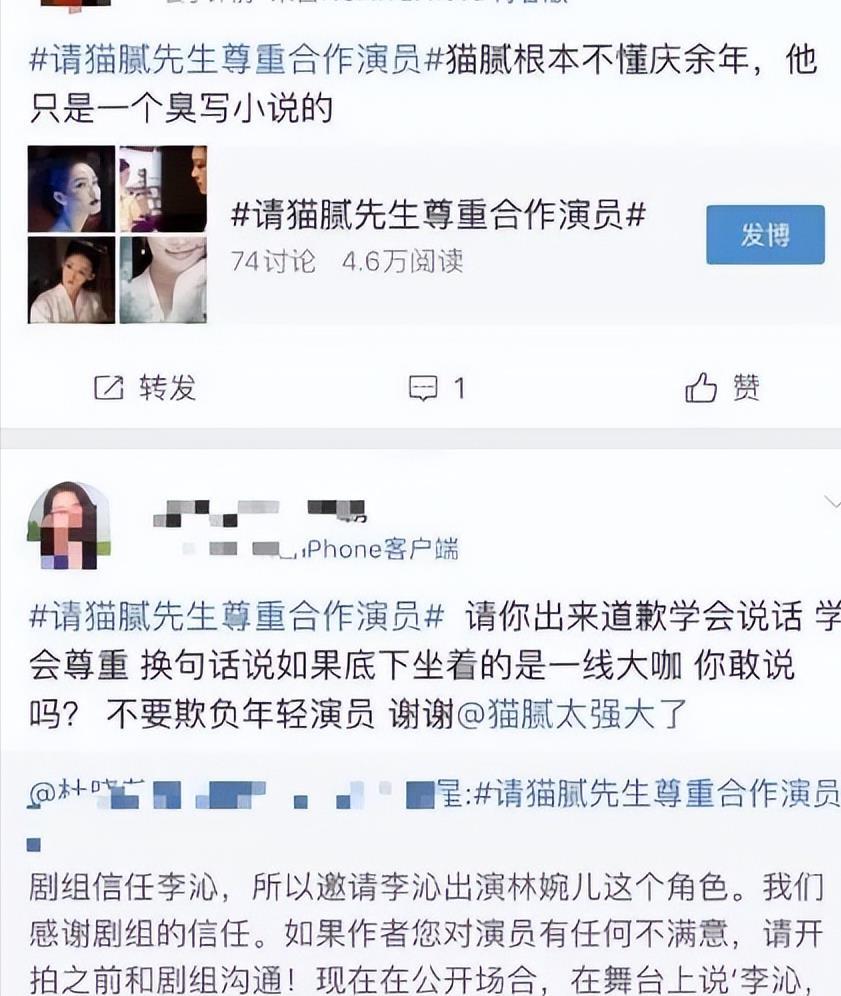841x996 pixels.
Task: Open the hashtag inside the reposted quote
Action: pyautogui.click(x=657, y=794)
